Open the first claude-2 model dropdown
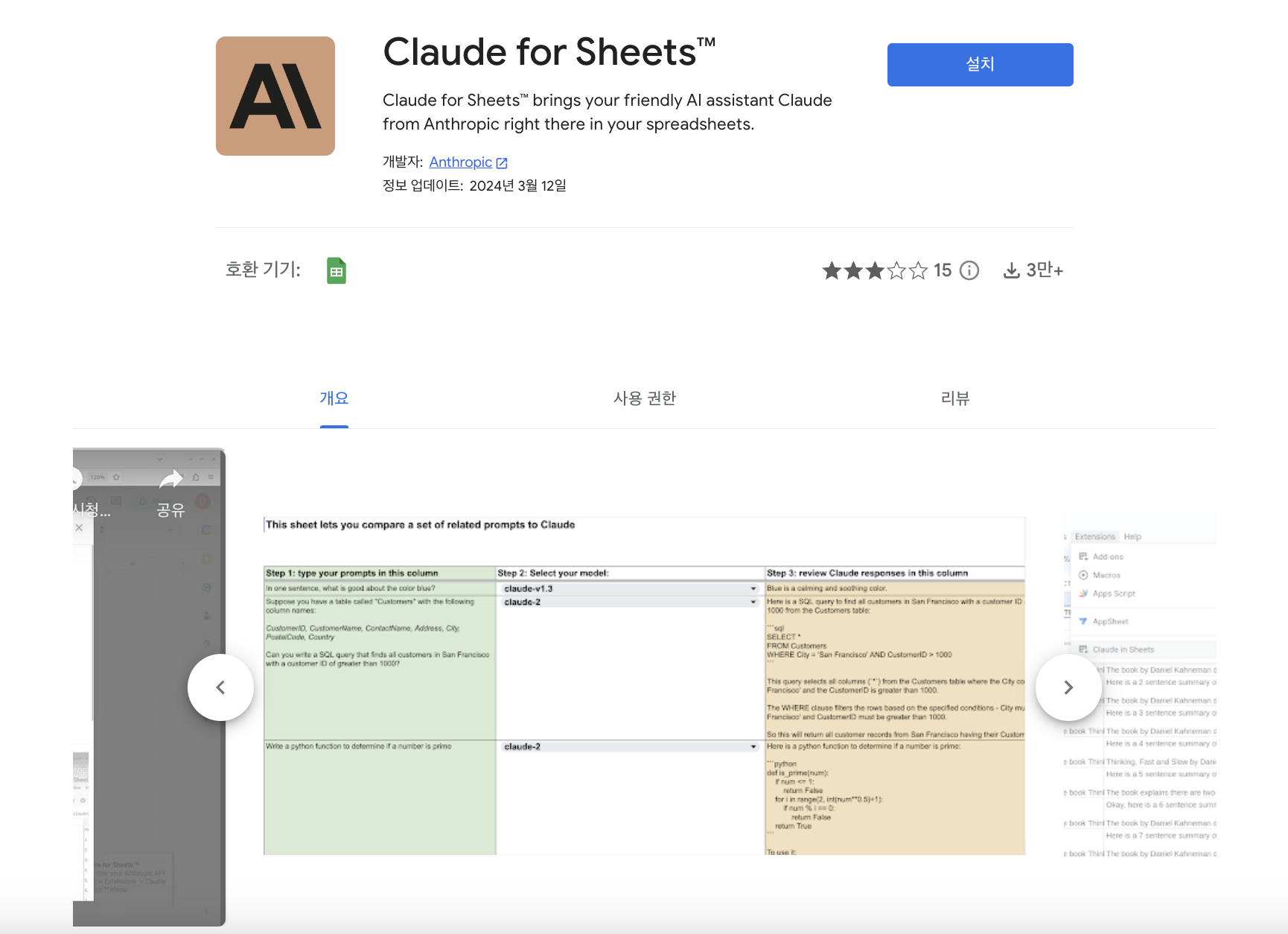Viewport: 1288px width, 934px height. pos(752,602)
